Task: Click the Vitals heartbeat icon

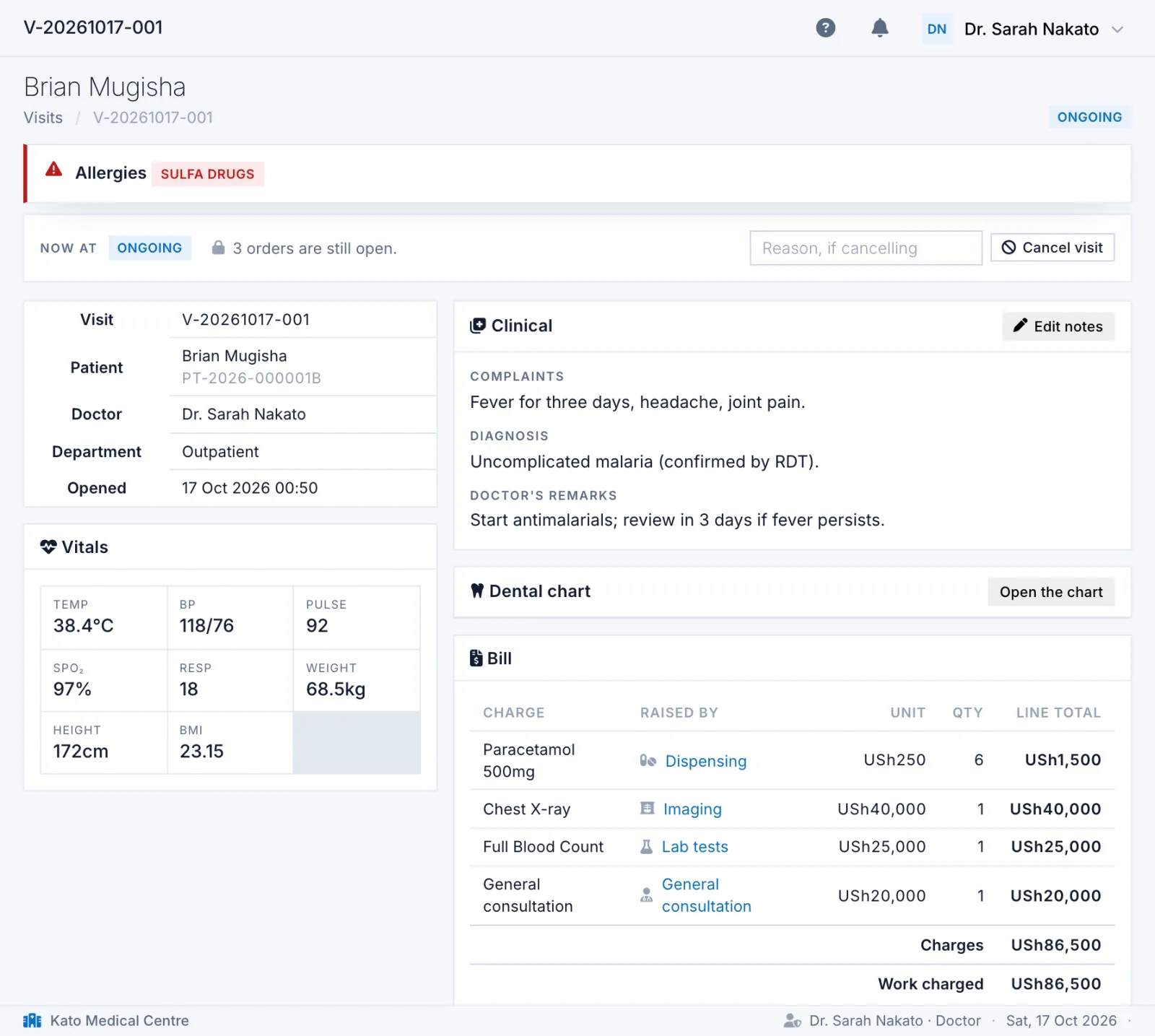Action: tap(48, 547)
